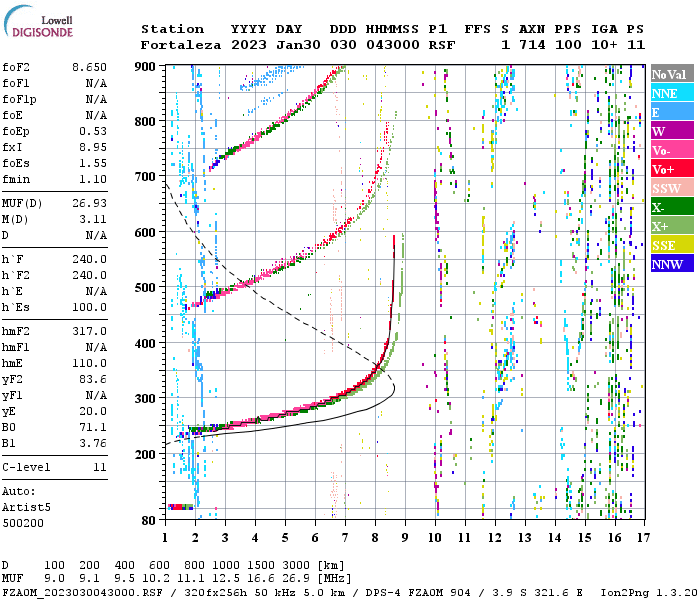Click the 3000 km distance column header
Screen dimensions: 700x600
coord(296,565)
